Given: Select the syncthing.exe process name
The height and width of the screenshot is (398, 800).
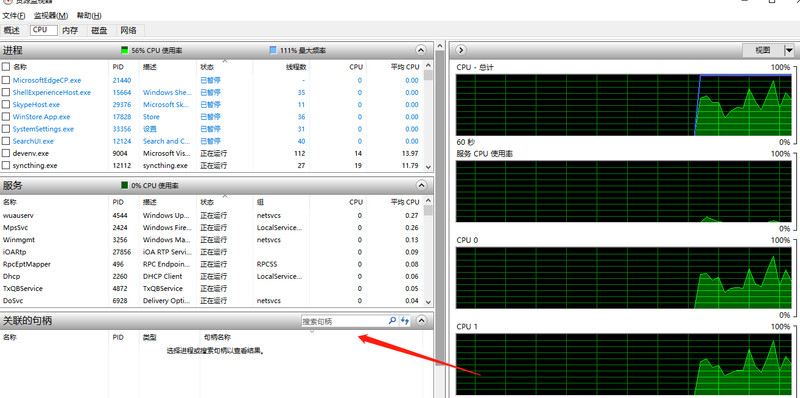Looking at the screenshot, I should 35,165.
